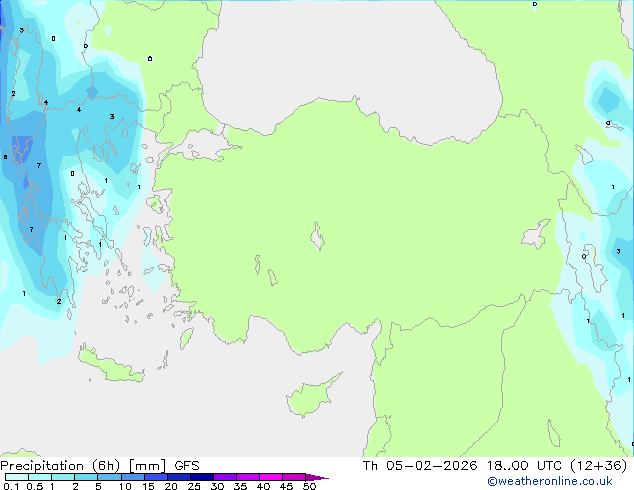Image resolution: width=634 pixels, height=490 pixels.
Task: Select the 25–30 mm dark blue legend swatch
Action: tap(201, 477)
